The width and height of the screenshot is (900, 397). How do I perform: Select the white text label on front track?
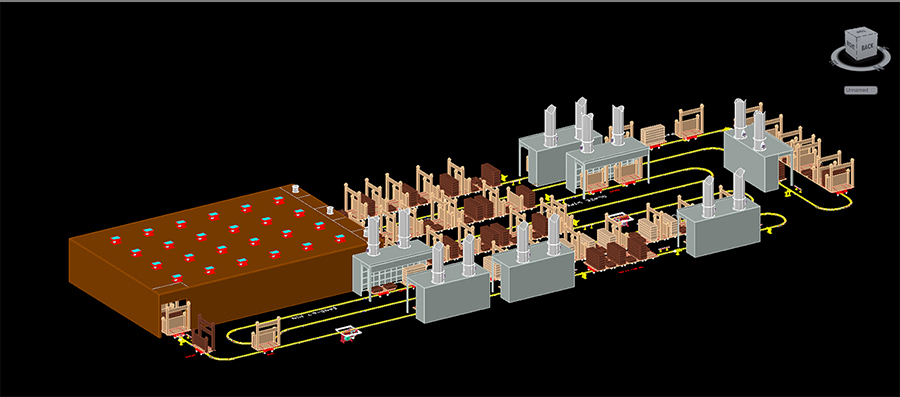click(315, 314)
